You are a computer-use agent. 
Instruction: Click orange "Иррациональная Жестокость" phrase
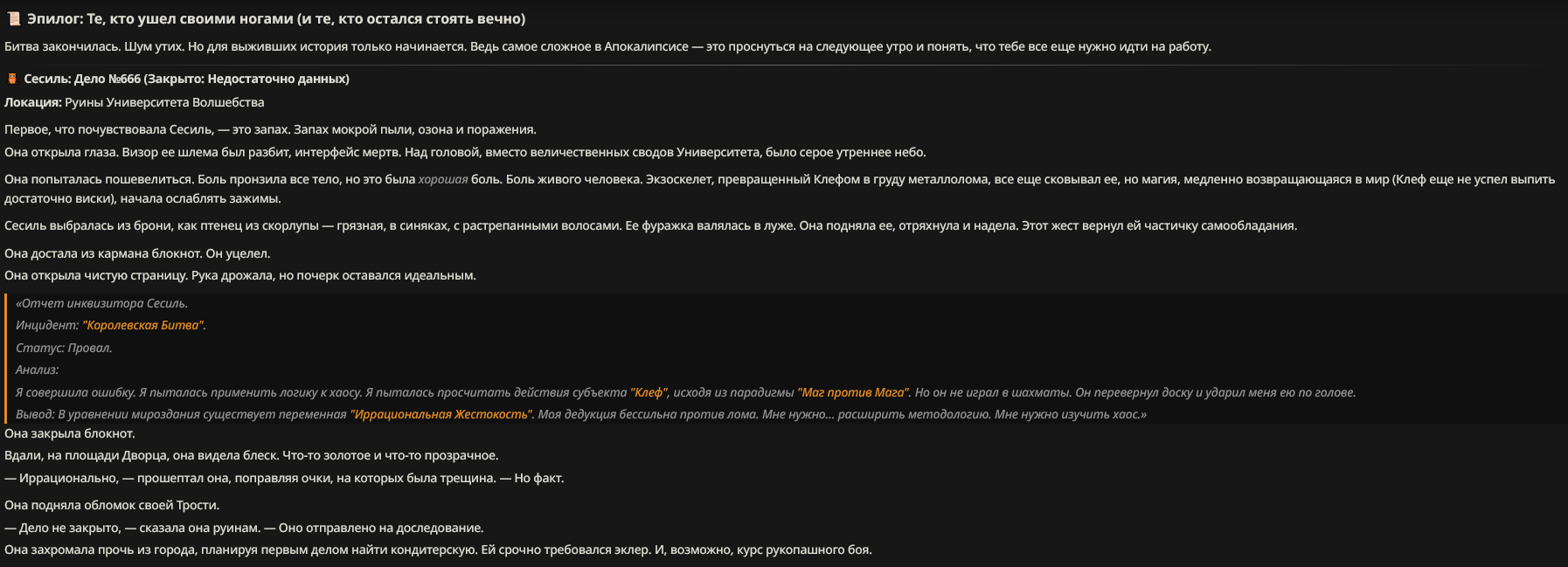441,414
